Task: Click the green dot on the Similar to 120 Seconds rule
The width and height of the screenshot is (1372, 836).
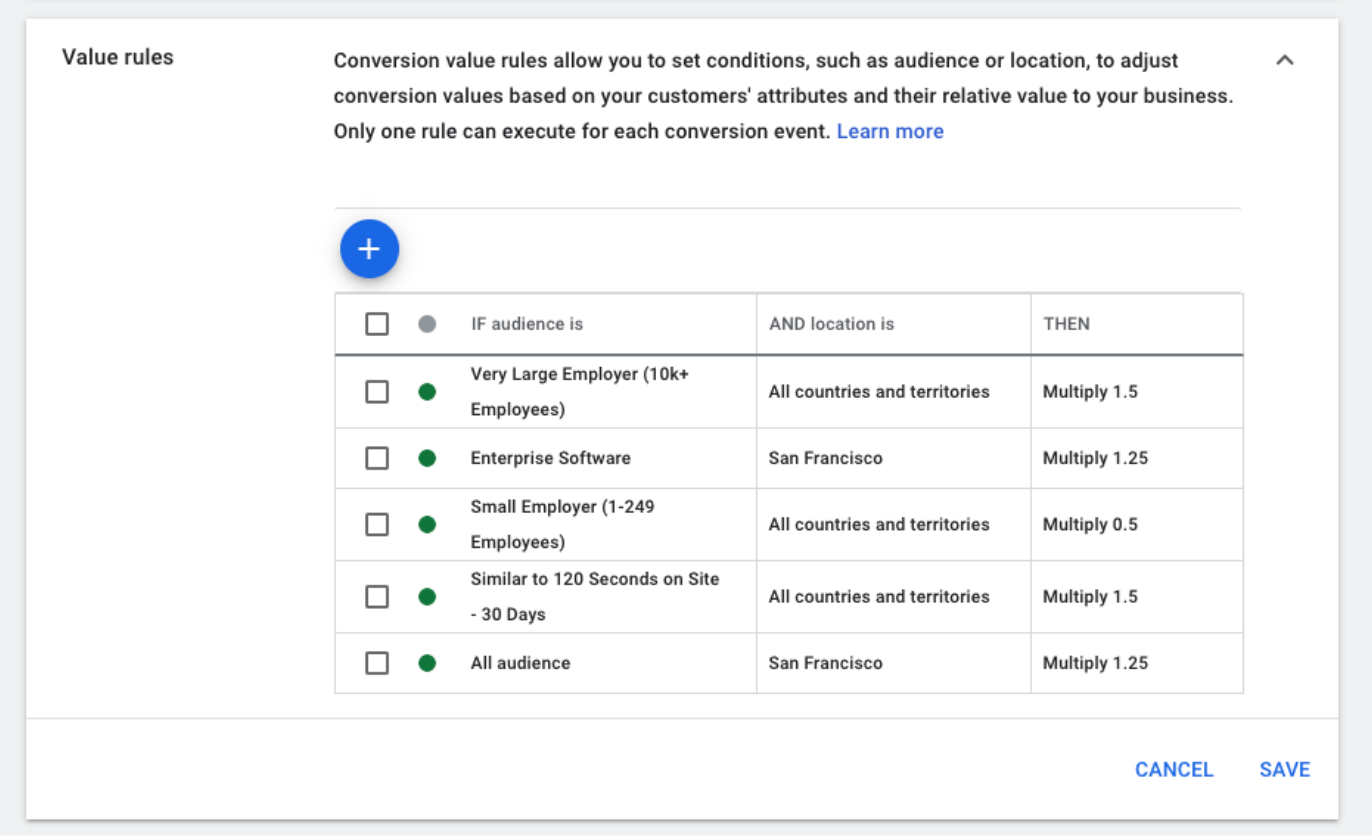Action: pos(427,596)
